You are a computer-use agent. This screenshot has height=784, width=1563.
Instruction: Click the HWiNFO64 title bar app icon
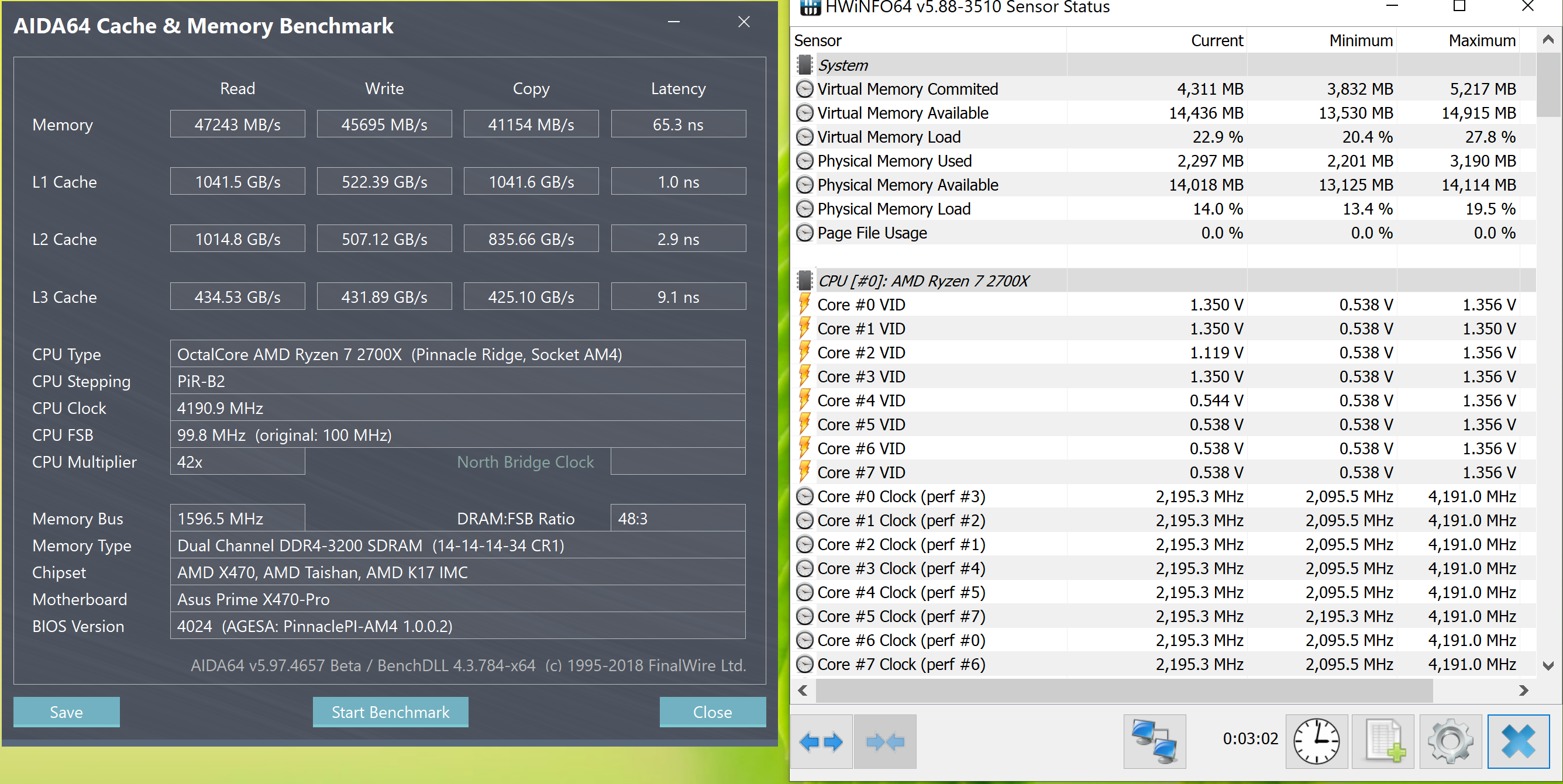[810, 7]
